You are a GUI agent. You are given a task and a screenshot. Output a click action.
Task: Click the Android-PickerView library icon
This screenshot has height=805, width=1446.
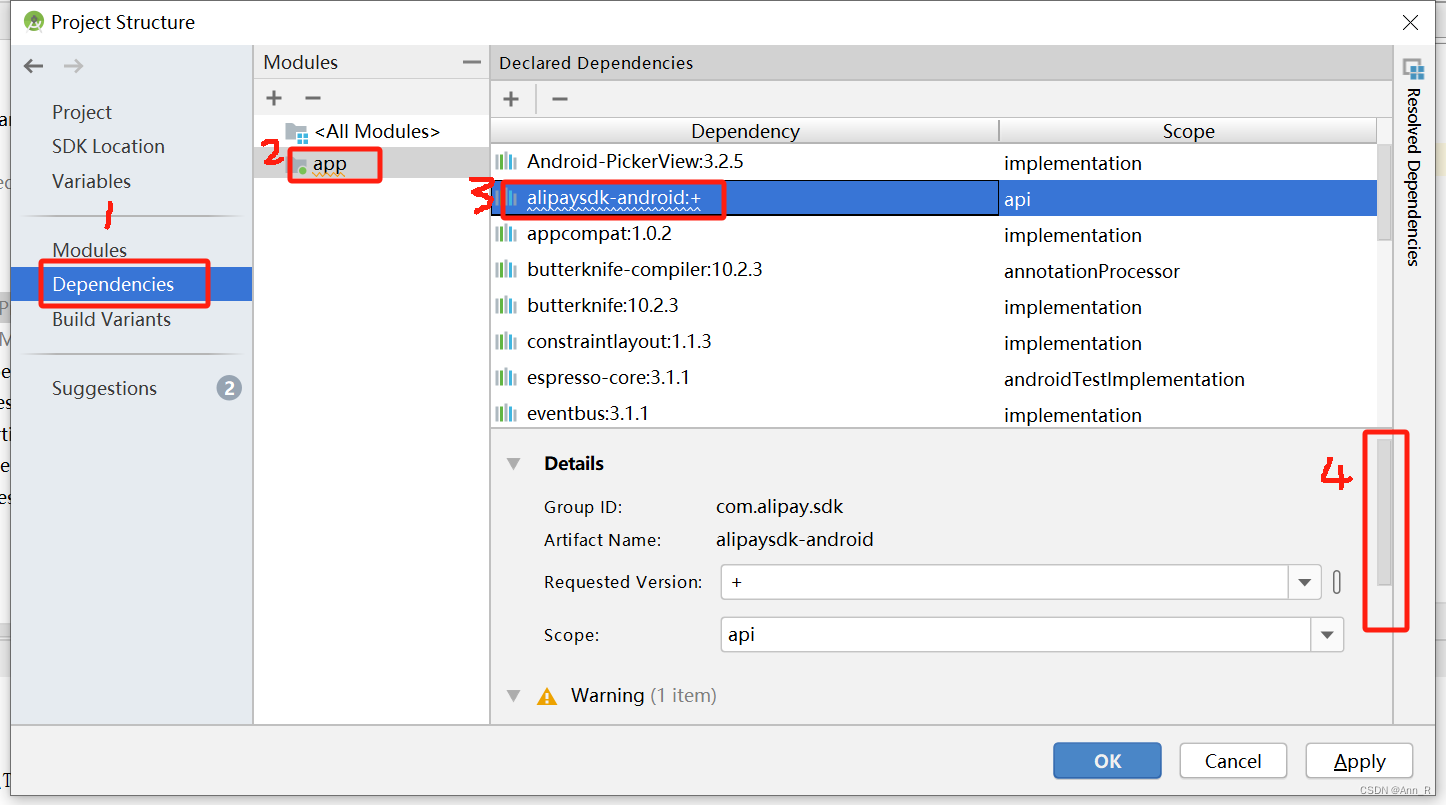coord(507,162)
